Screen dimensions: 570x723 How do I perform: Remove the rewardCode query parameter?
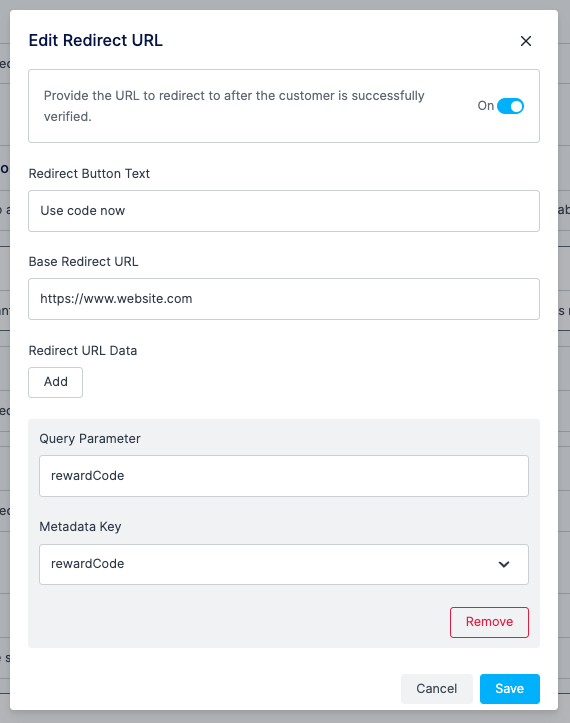(489, 622)
